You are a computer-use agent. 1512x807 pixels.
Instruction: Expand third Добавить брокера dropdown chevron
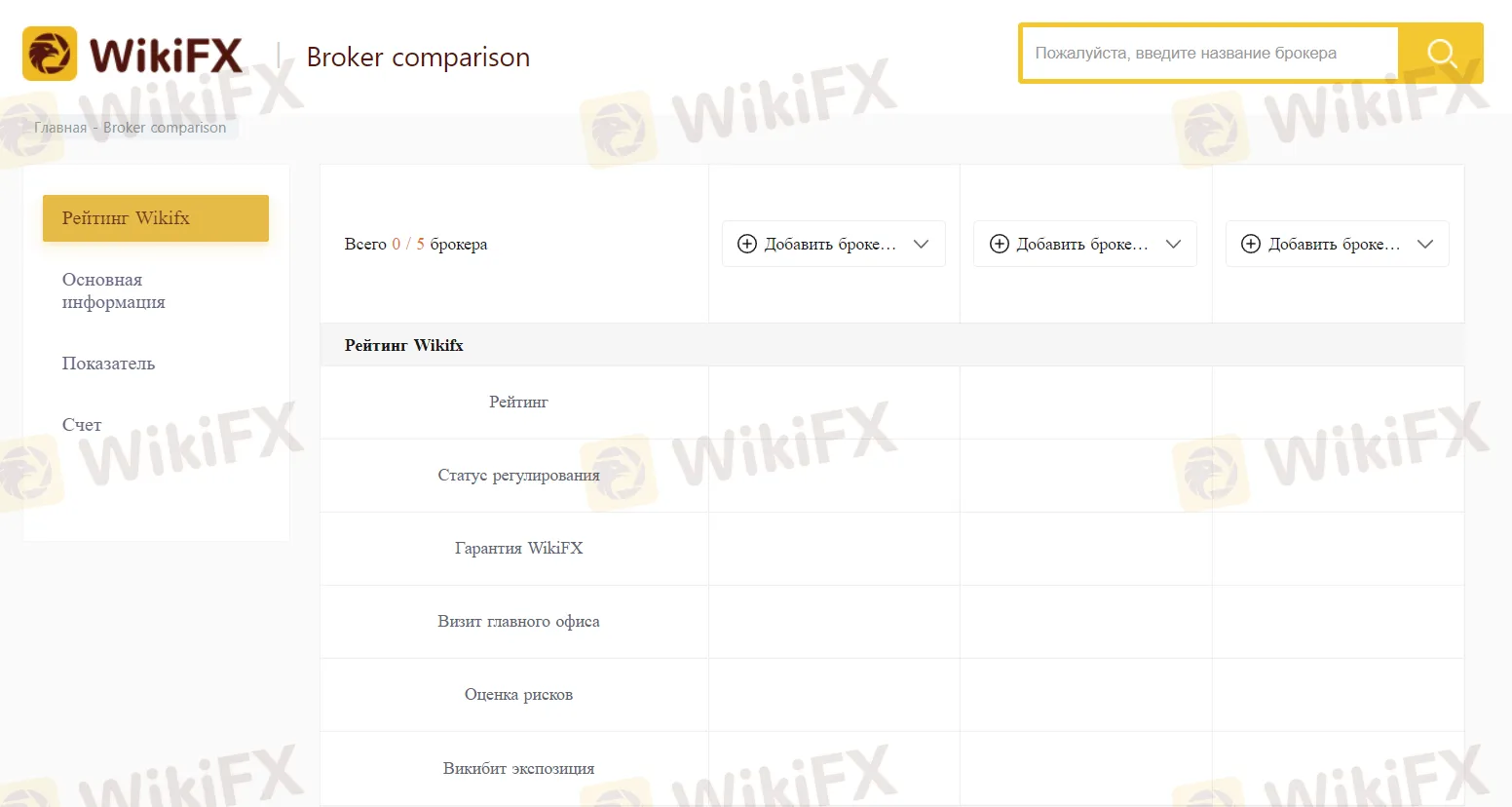(1425, 244)
